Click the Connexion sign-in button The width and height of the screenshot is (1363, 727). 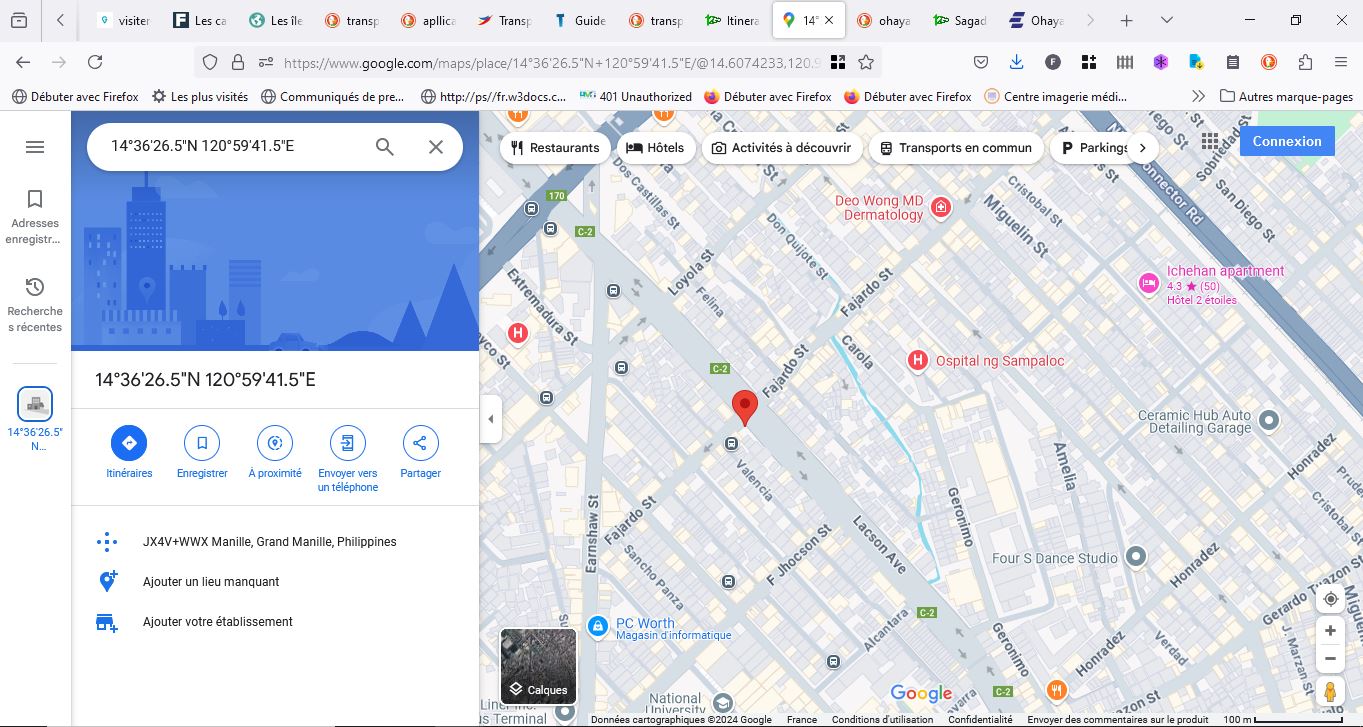click(x=1287, y=141)
